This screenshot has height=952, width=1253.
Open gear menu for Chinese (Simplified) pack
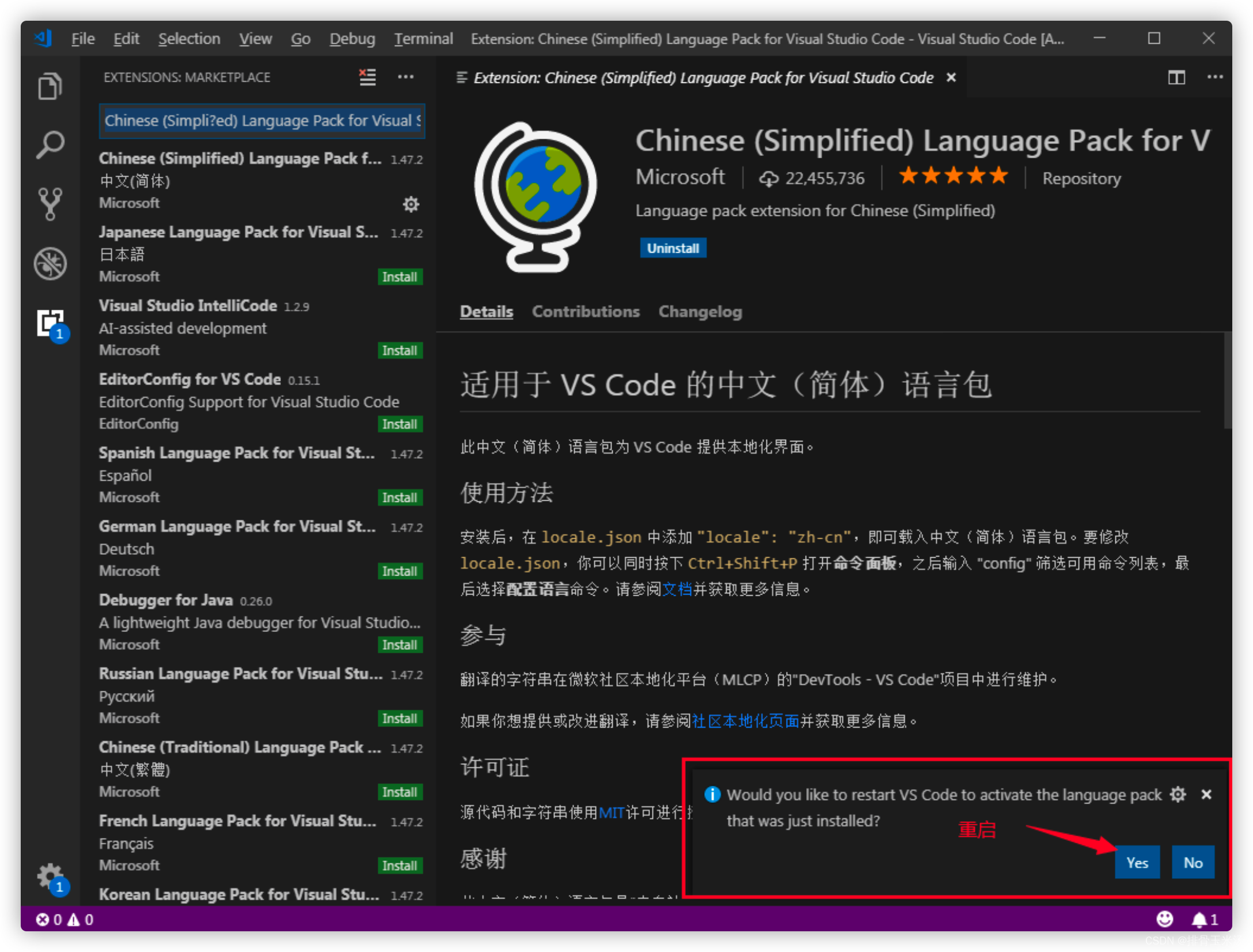(x=411, y=204)
